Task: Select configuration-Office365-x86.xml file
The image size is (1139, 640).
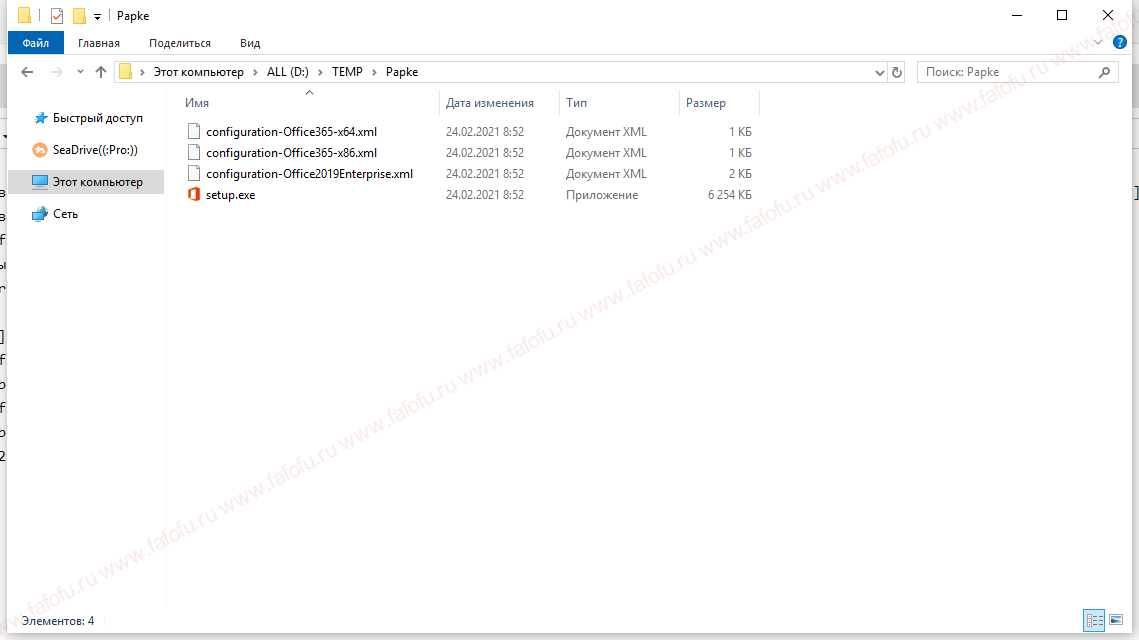Action: click(291, 153)
